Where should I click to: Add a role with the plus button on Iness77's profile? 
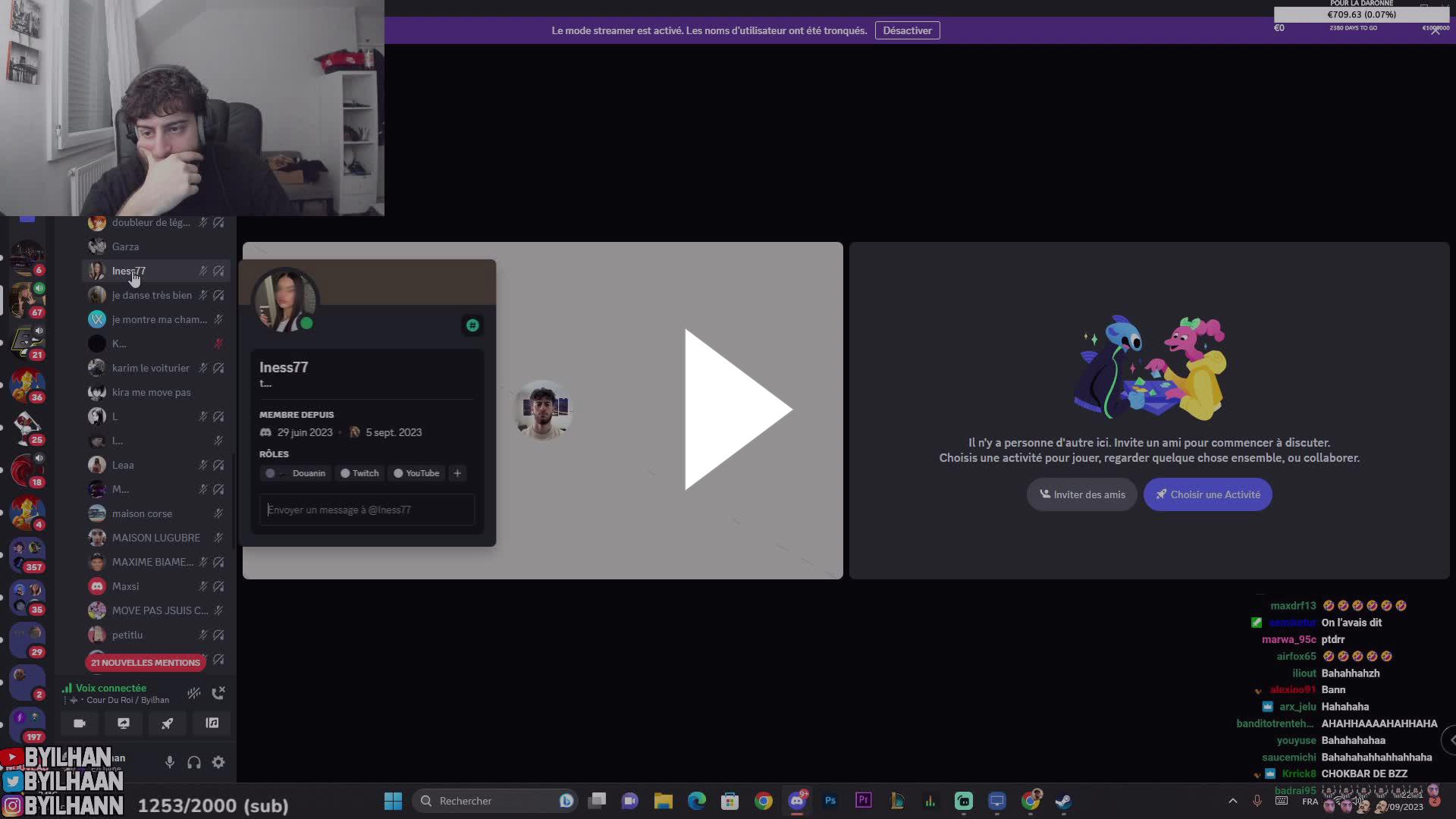click(457, 472)
